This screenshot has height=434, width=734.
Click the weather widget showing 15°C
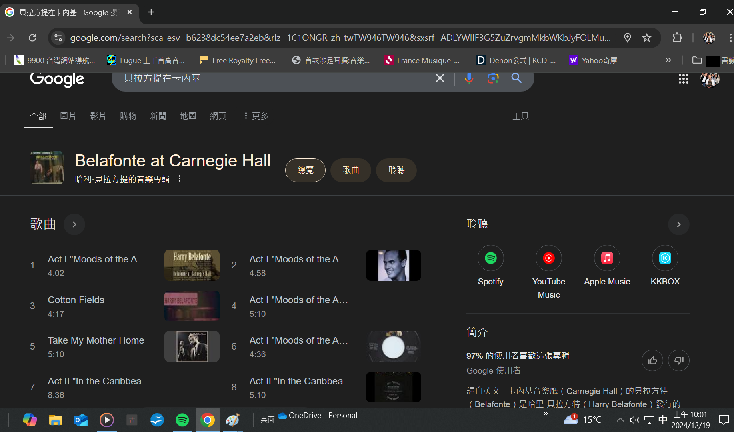coord(582,419)
